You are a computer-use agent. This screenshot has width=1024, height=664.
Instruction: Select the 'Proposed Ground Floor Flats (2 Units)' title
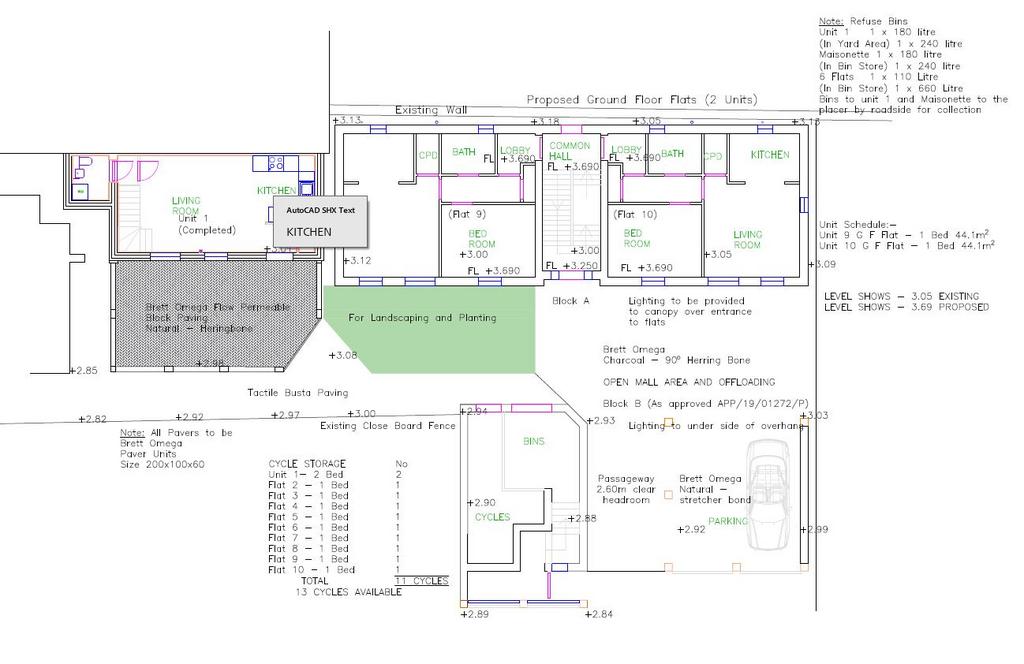[x=642, y=100]
